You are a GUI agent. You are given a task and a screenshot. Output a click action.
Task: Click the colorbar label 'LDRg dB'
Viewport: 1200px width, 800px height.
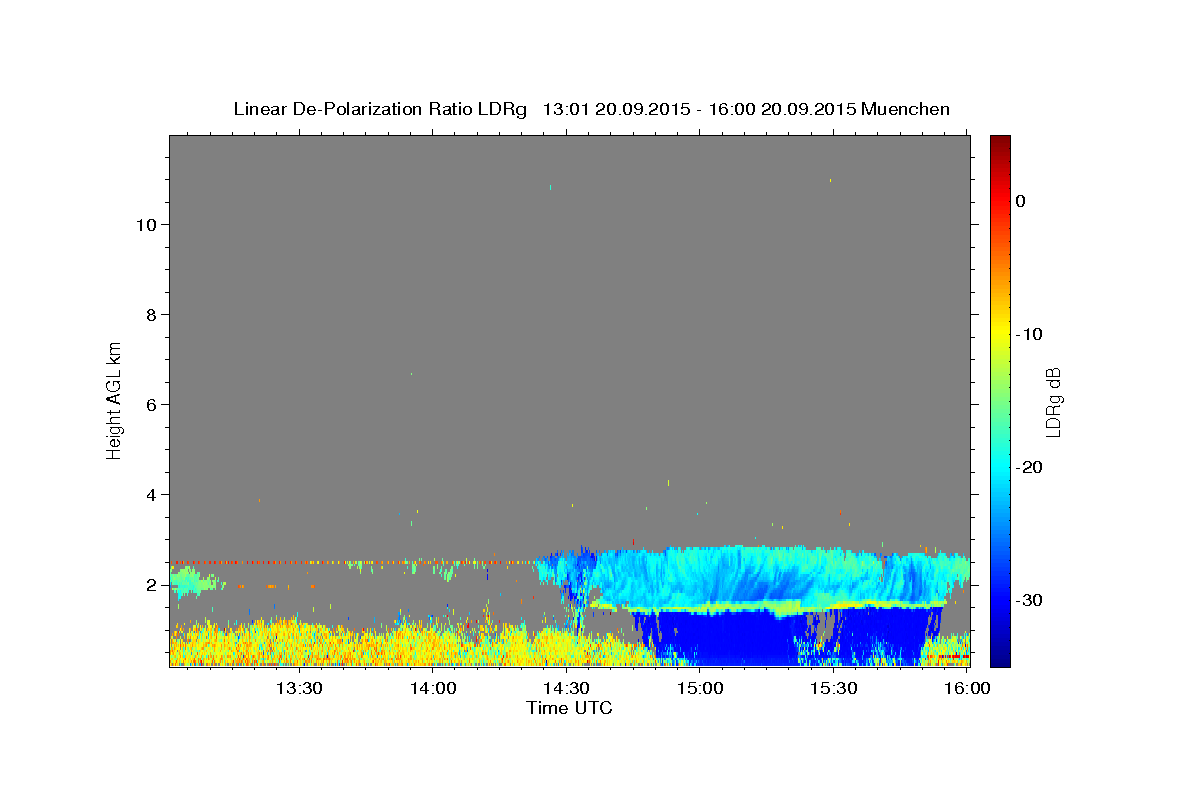[x=1052, y=402]
